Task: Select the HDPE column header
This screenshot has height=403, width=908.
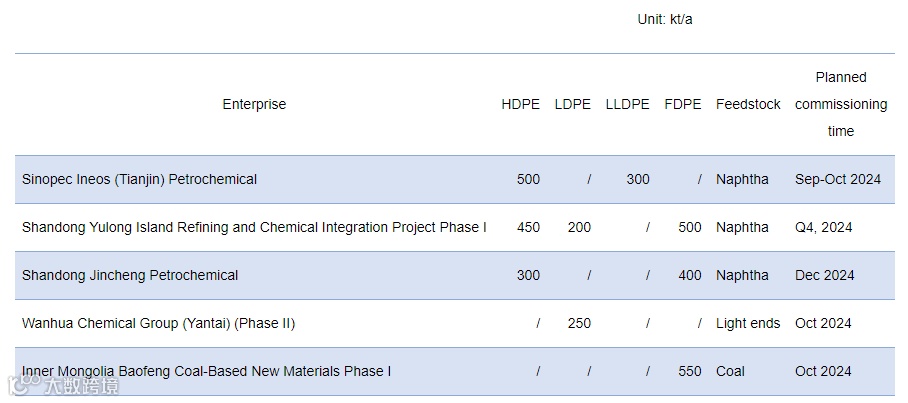Action: [x=520, y=104]
